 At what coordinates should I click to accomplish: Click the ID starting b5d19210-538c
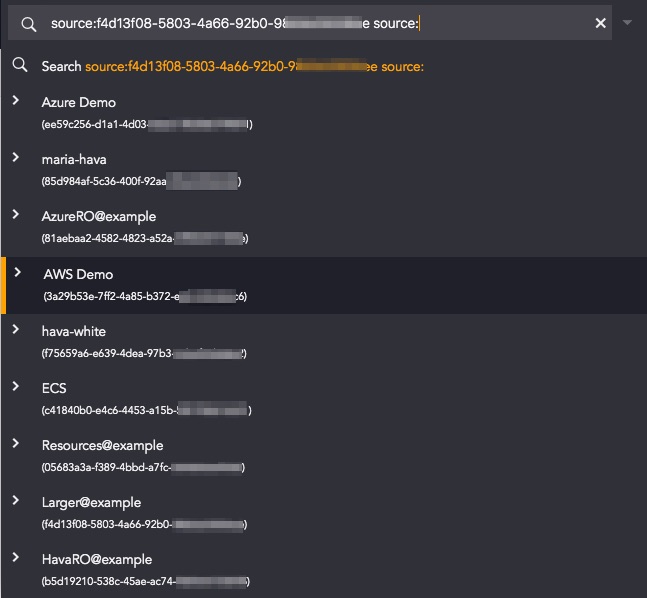[x=146, y=581]
